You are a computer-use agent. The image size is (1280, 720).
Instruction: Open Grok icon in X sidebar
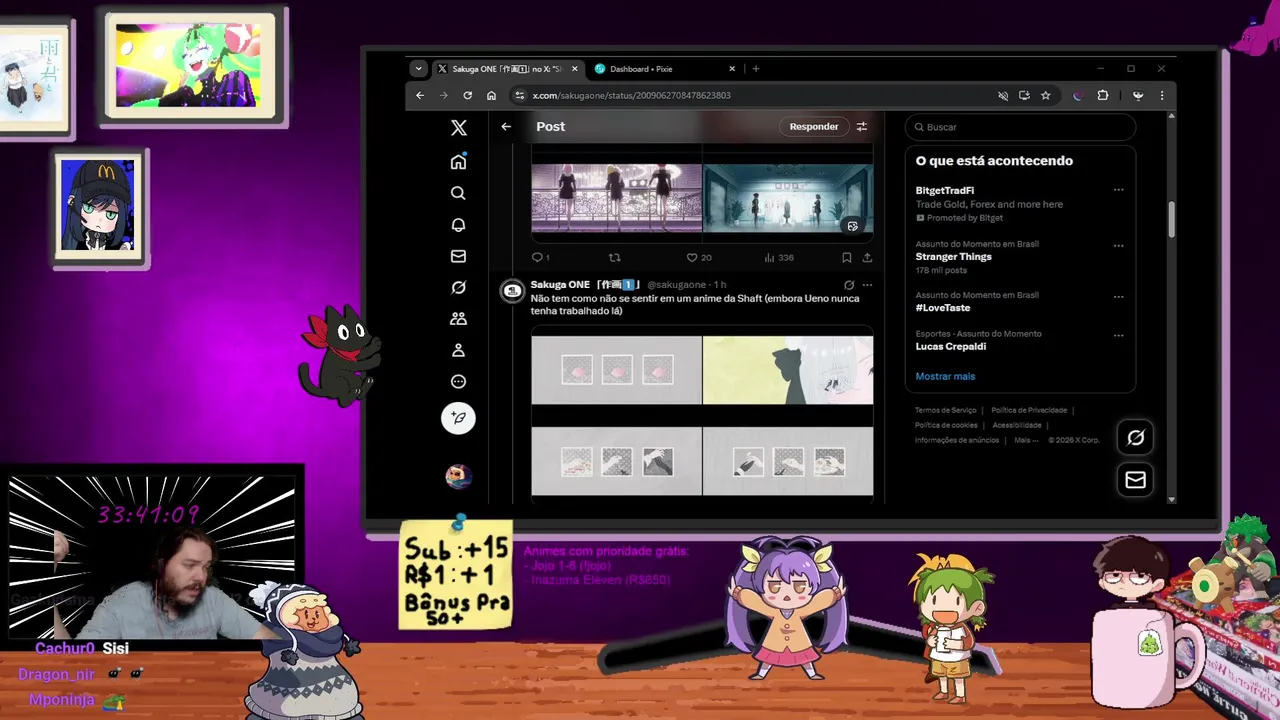tap(458, 287)
